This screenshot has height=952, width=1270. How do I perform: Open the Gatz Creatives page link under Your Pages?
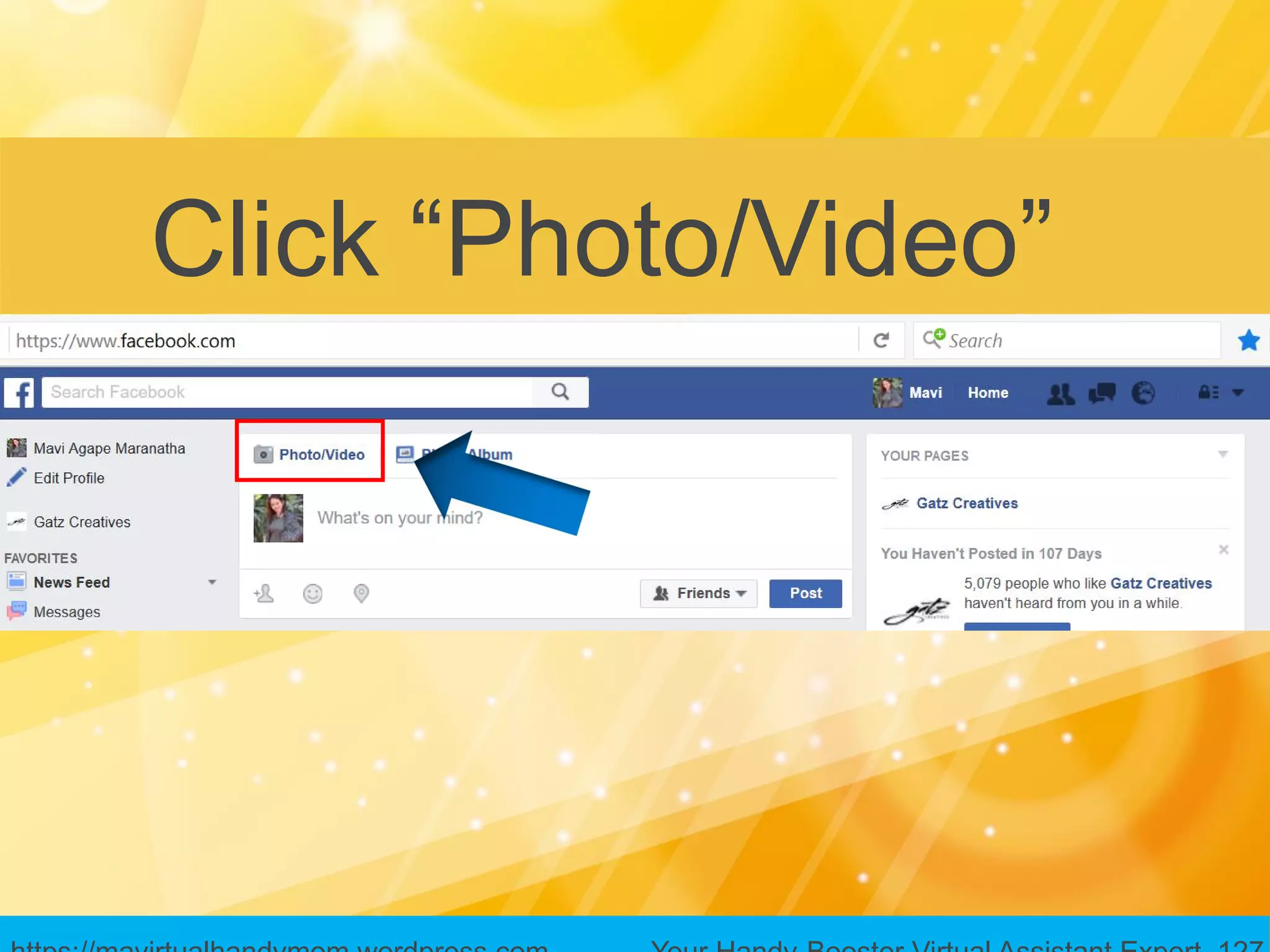967,503
